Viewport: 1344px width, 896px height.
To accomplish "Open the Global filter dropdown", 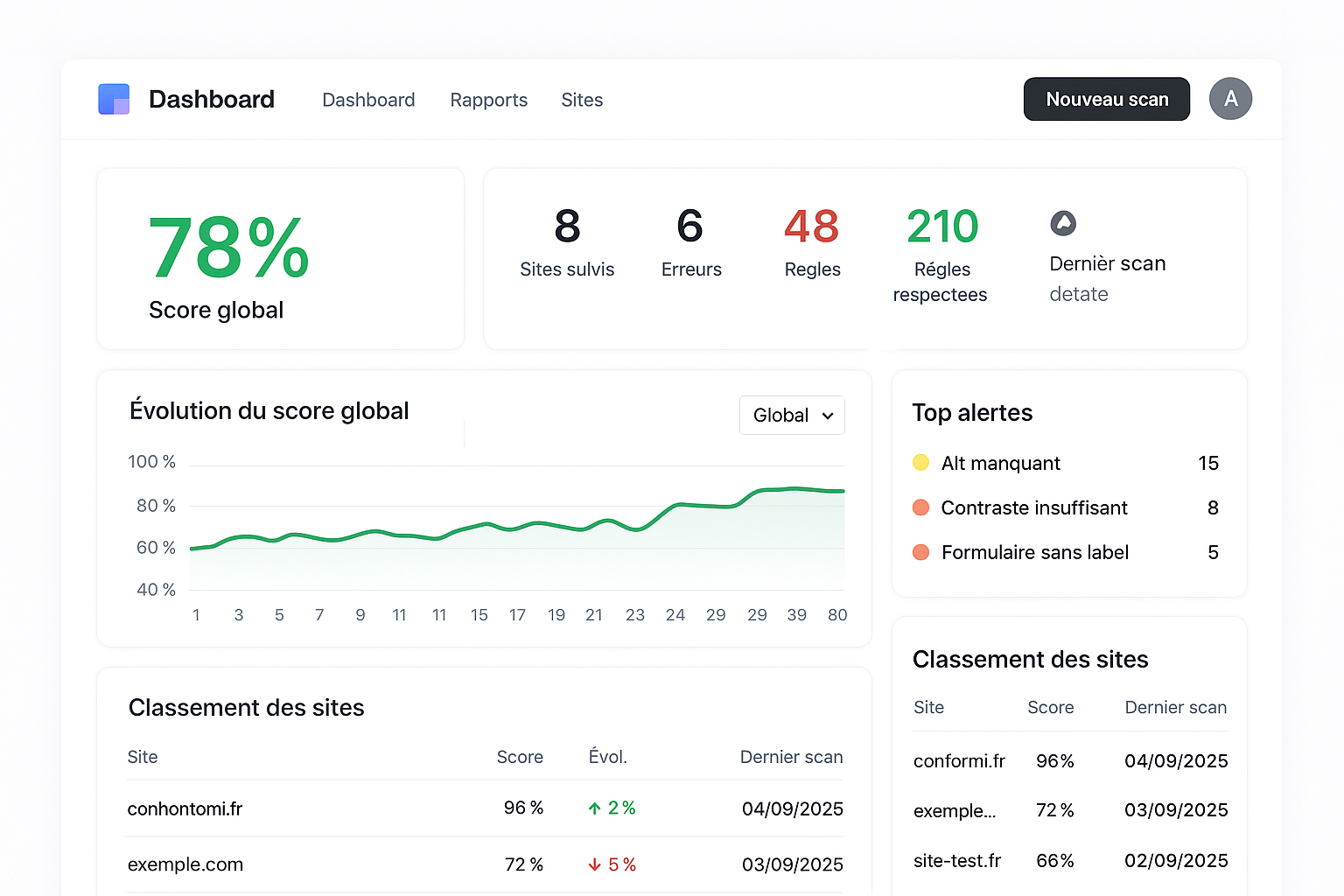I will (x=791, y=415).
